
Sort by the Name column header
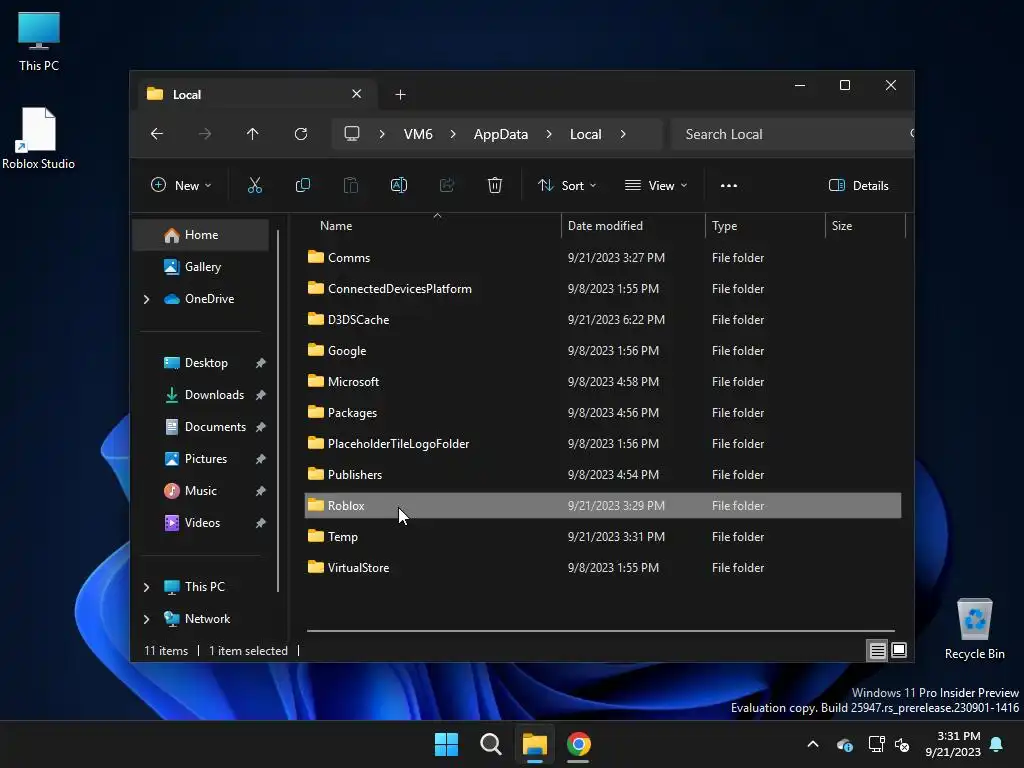(x=432, y=226)
